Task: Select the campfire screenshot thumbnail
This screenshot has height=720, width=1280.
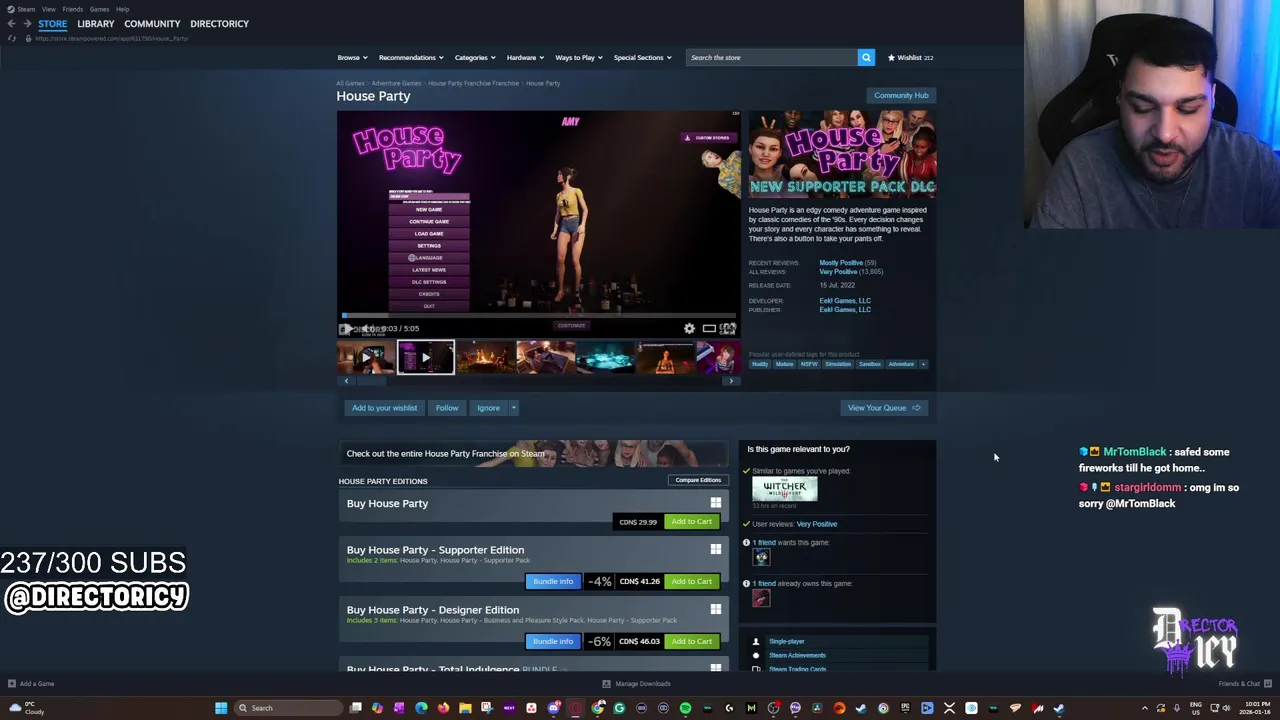Action: pos(485,357)
